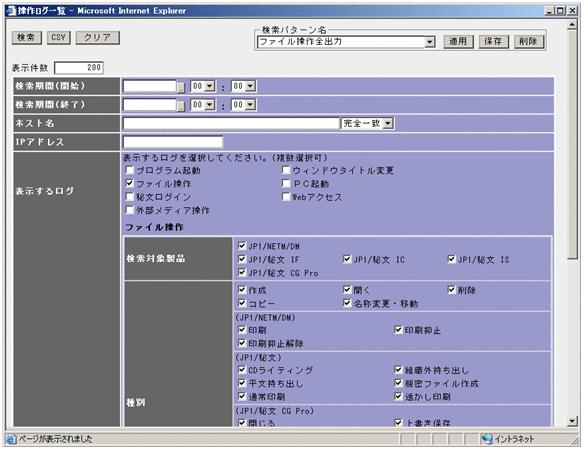Enable the 秘文ログイン checkbox

point(129,197)
